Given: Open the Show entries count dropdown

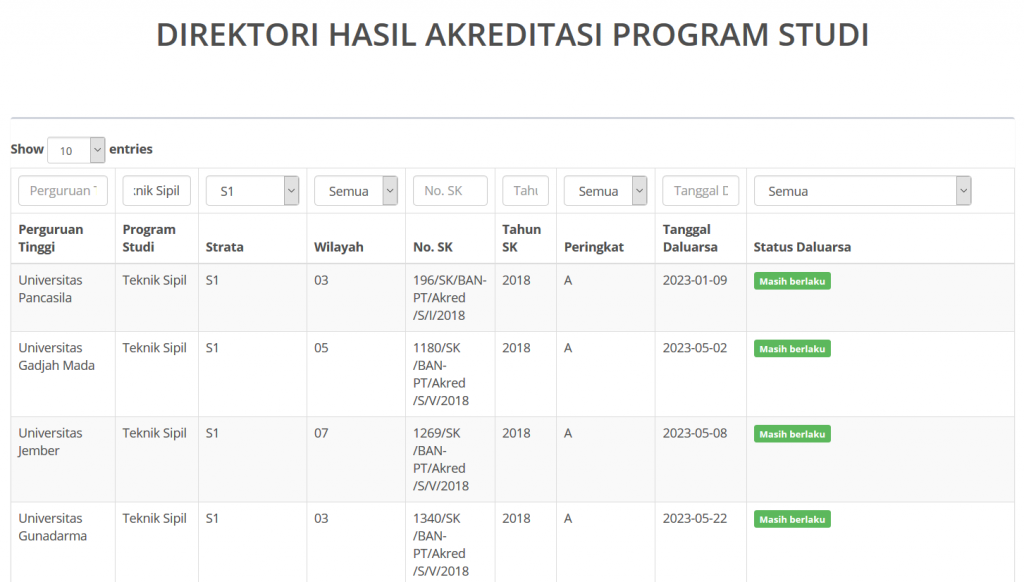Looking at the screenshot, I should (76, 150).
